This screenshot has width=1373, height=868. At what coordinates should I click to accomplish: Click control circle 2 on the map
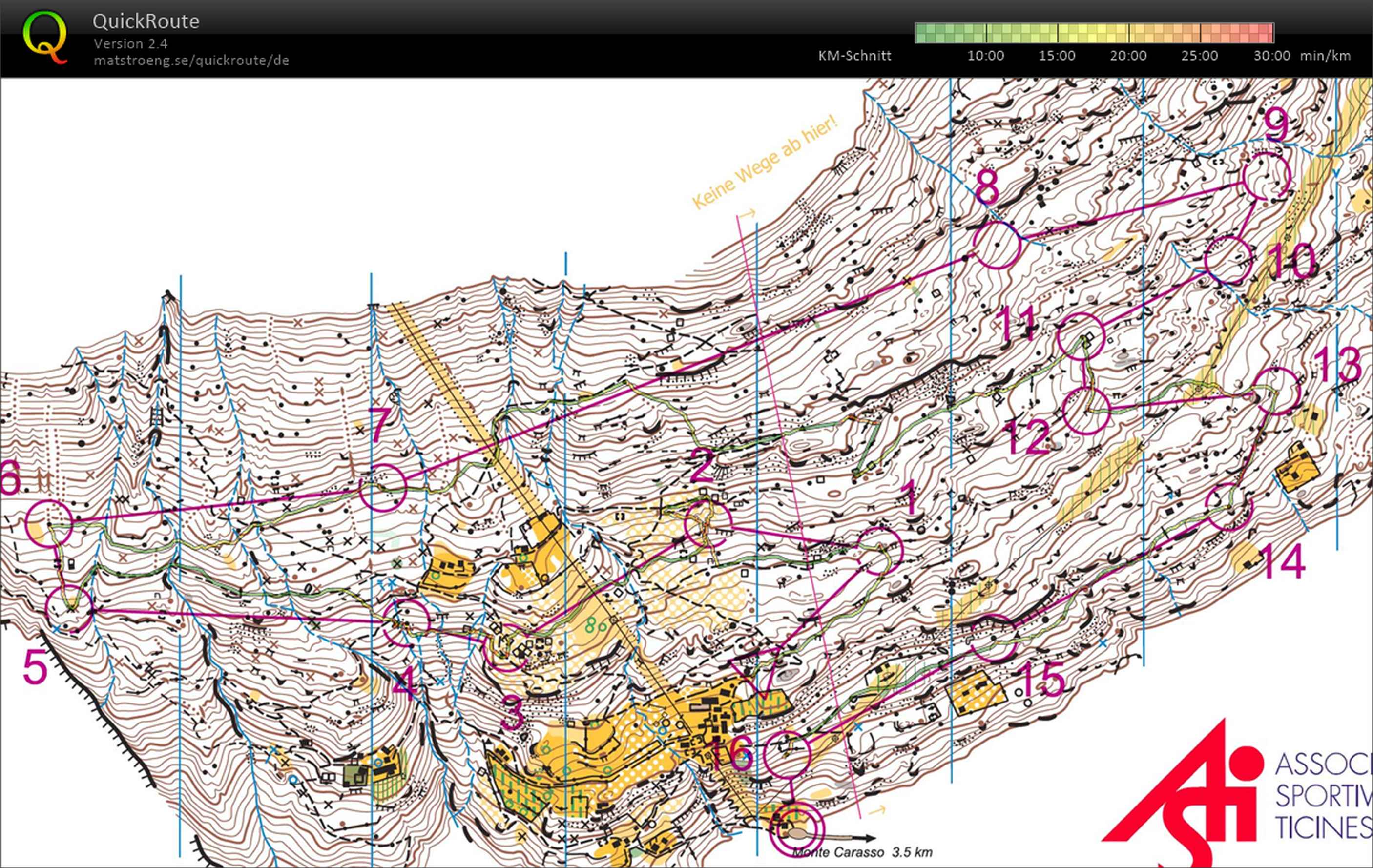point(707,524)
